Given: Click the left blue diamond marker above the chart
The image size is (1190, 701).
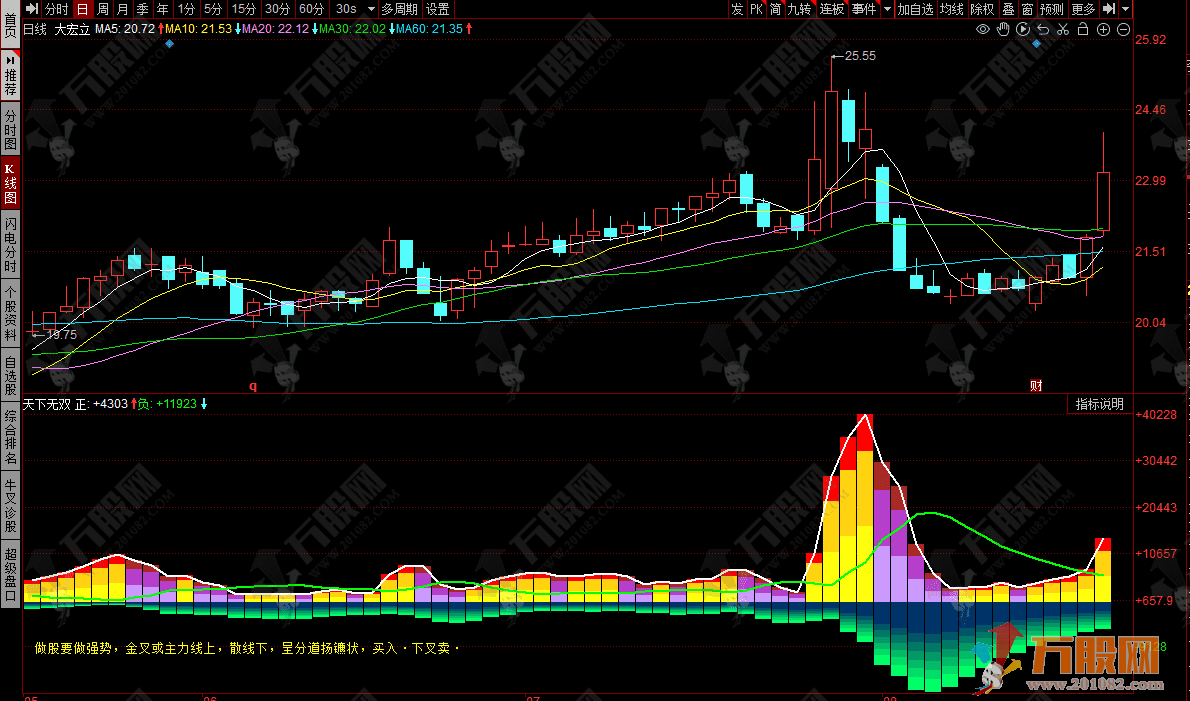Looking at the screenshot, I should pos(169,44).
